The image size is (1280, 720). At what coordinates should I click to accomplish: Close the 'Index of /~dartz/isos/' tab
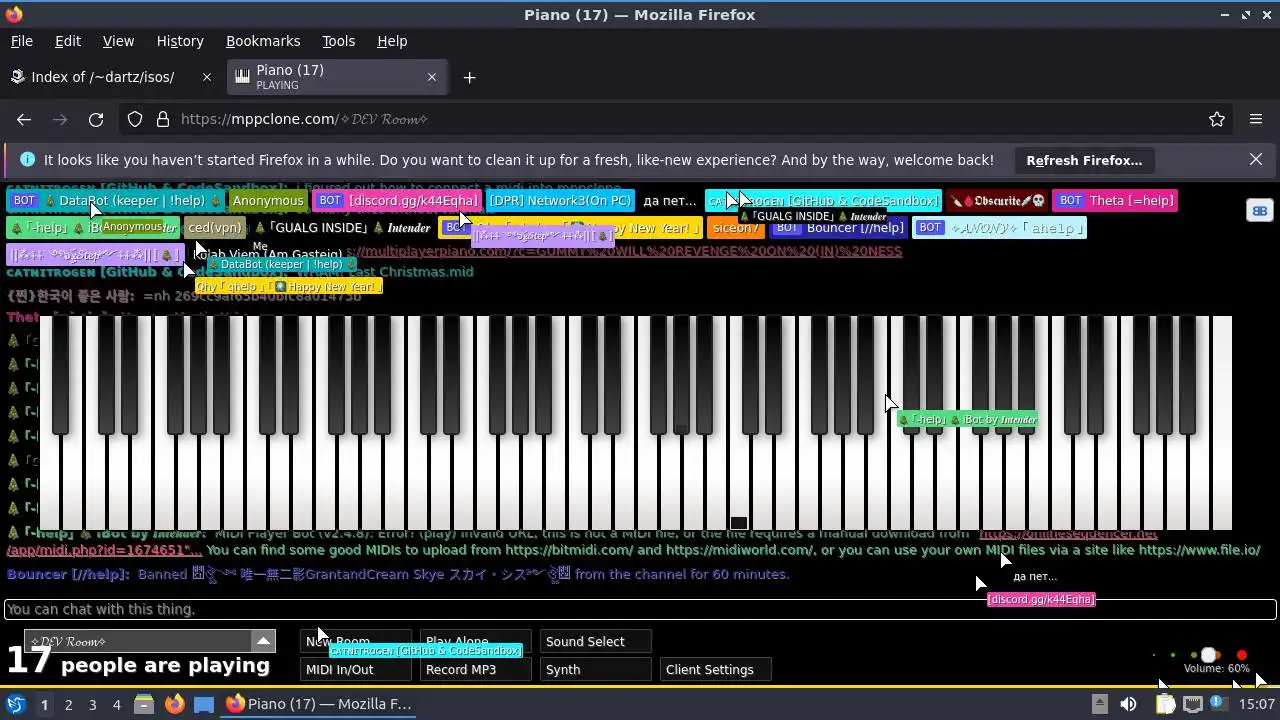(x=207, y=77)
